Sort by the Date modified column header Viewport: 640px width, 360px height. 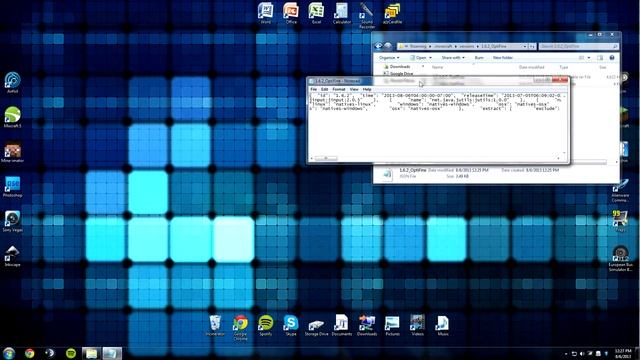click(531, 67)
